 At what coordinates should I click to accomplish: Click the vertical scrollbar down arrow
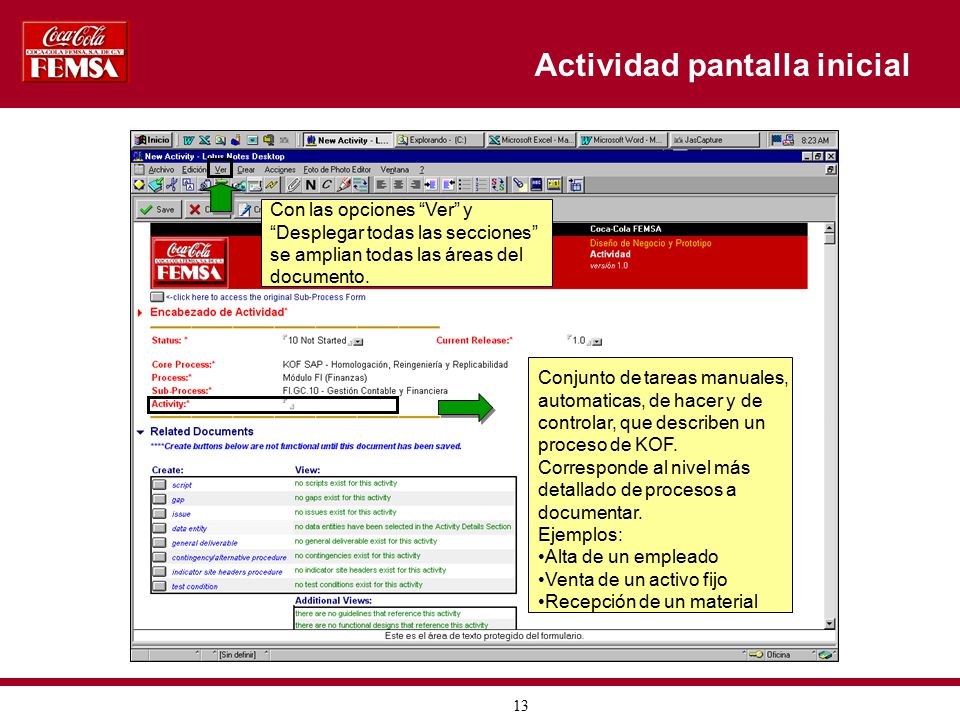(x=830, y=624)
